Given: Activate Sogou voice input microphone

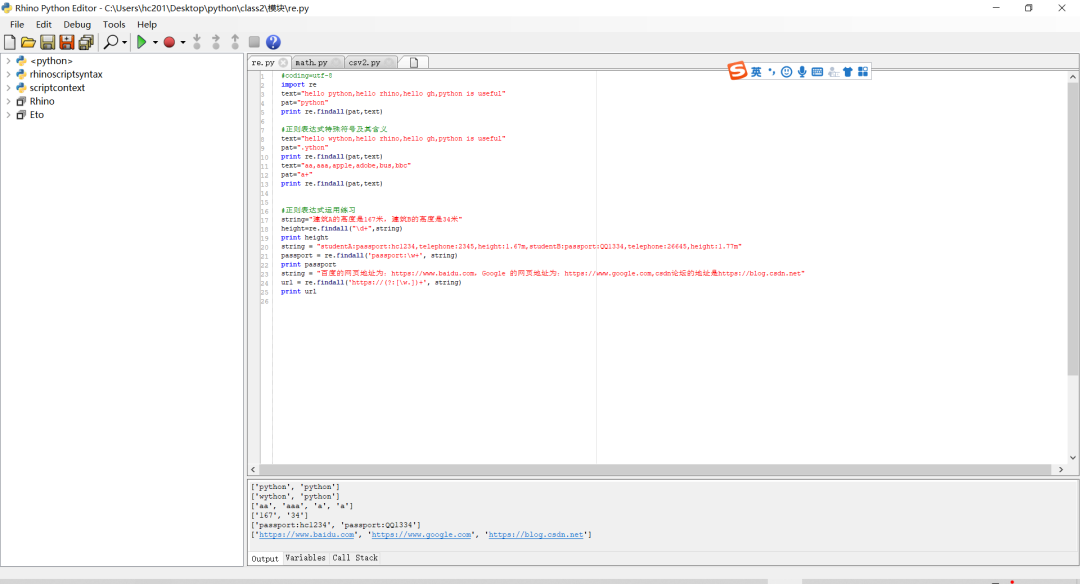Looking at the screenshot, I should (x=802, y=72).
